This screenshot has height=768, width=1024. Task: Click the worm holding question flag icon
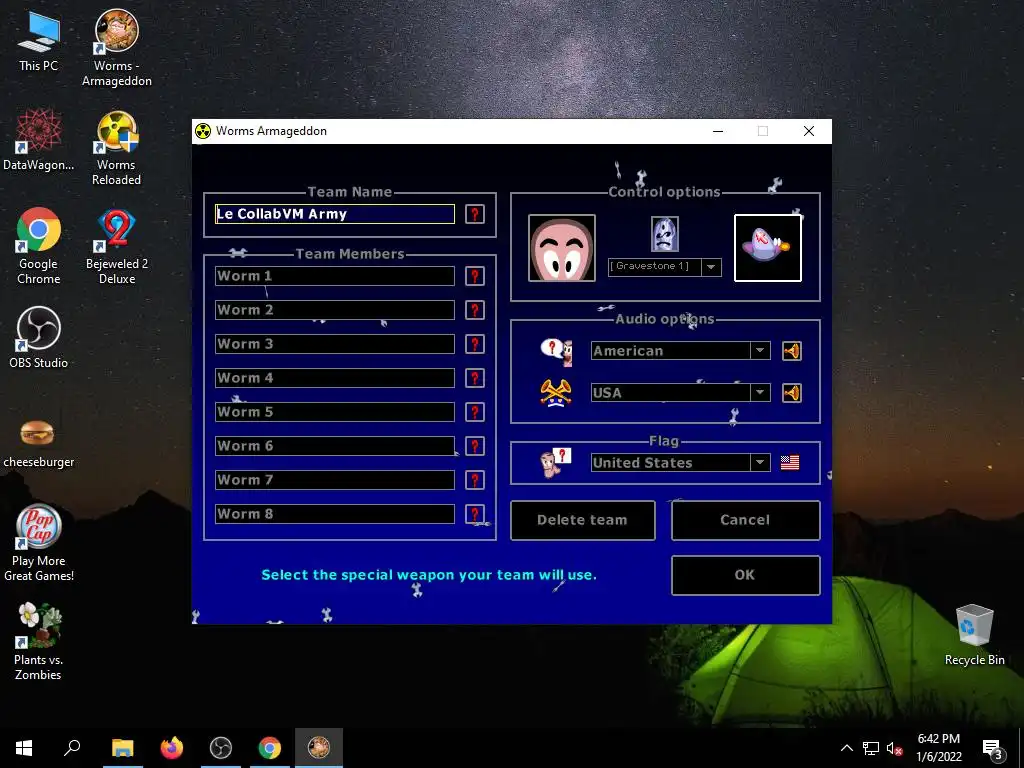(x=556, y=462)
